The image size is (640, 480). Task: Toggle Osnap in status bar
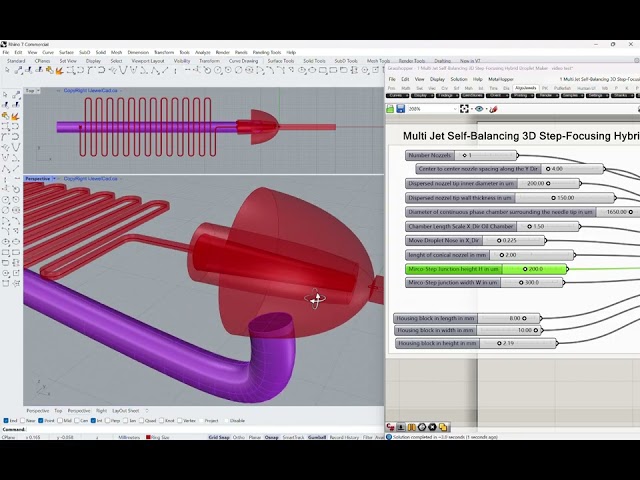(271, 437)
